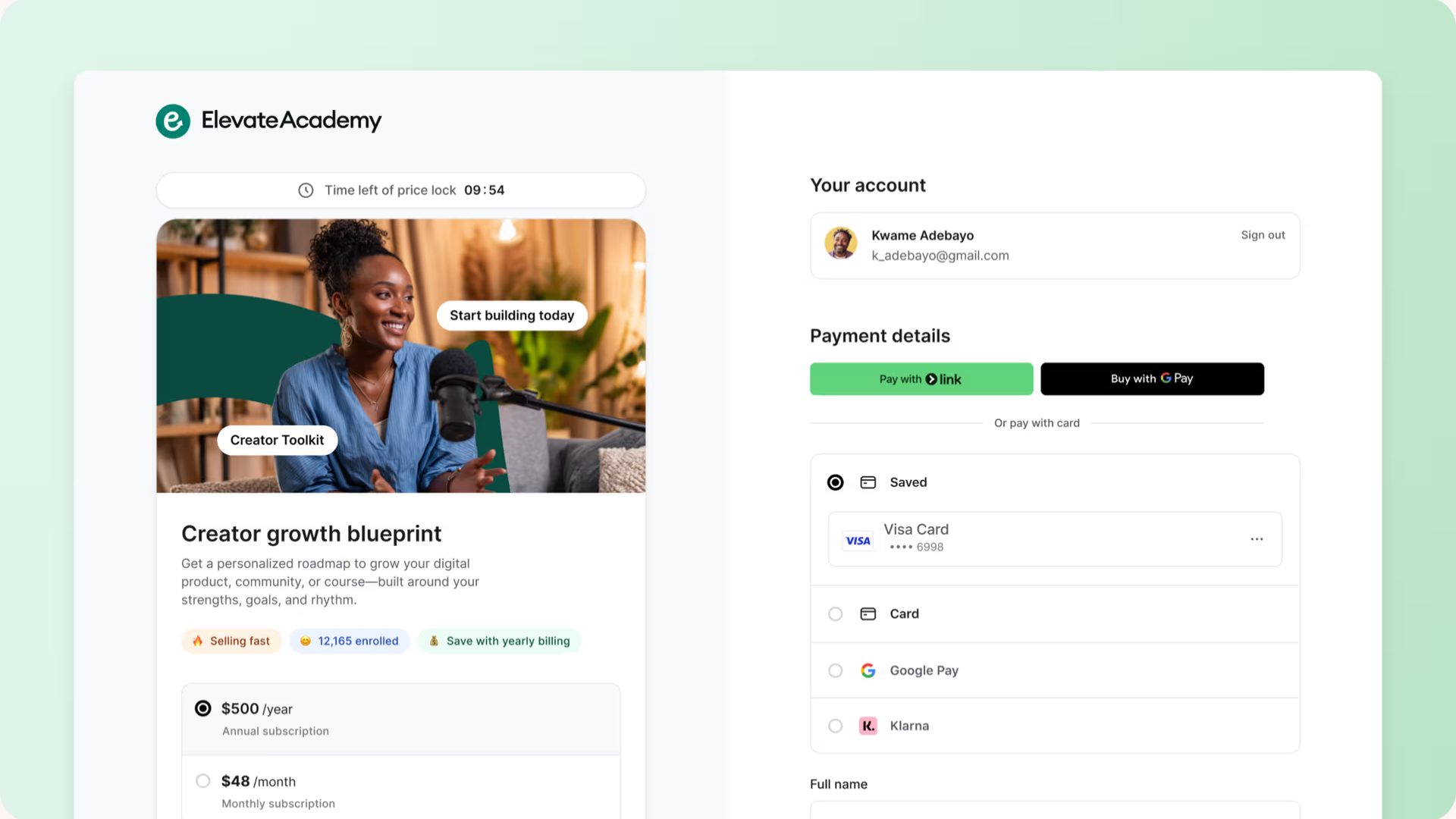Click the k_adebayo@gmail.com email text

[940, 256]
